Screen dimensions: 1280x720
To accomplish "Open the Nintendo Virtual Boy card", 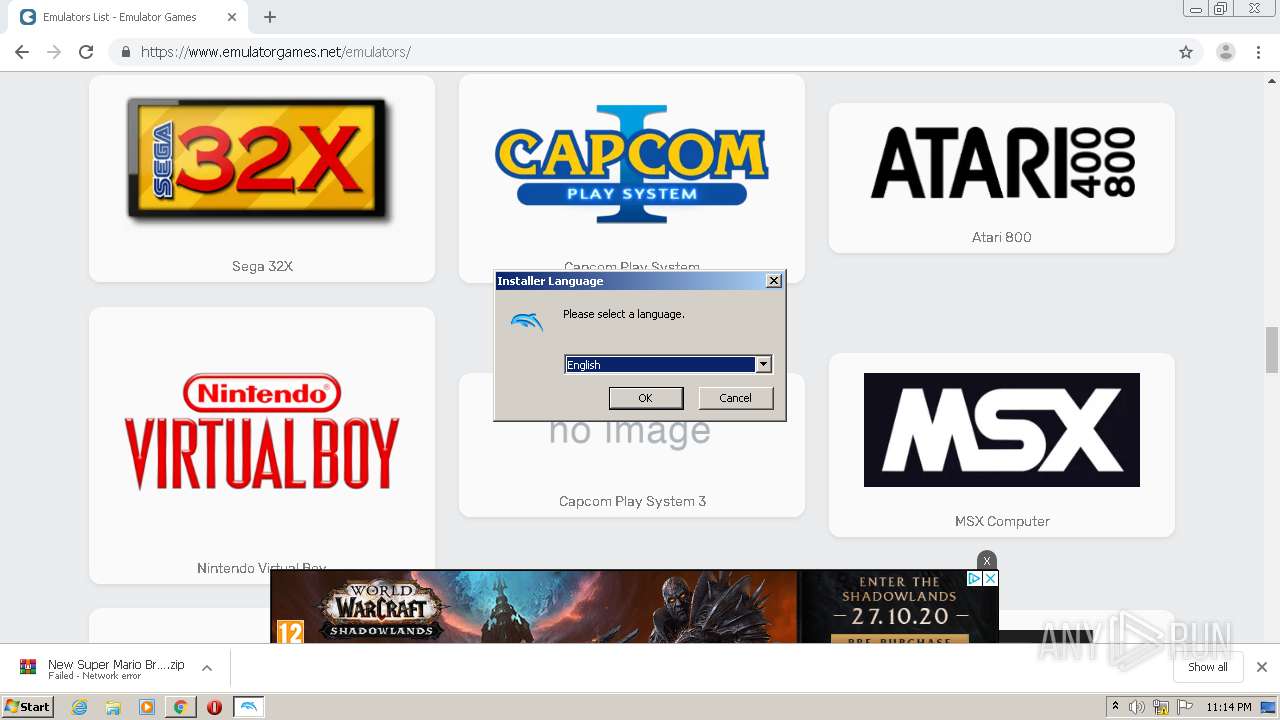I will (x=262, y=445).
